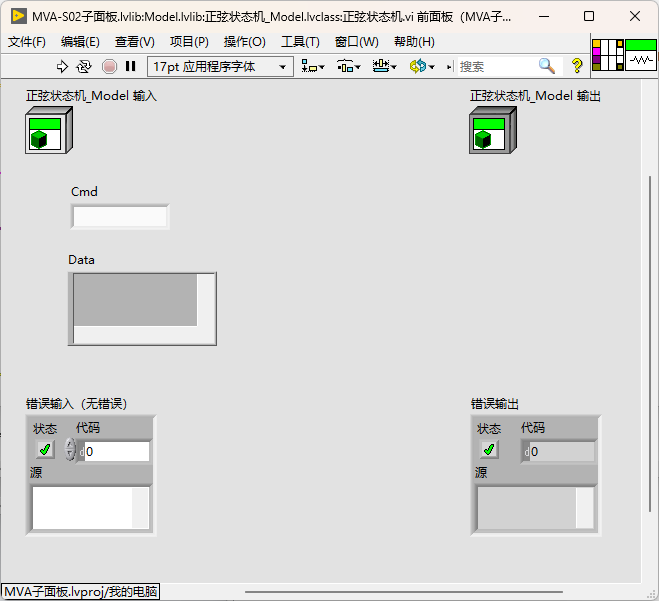This screenshot has height=601, width=659.
Task: Click the 正弦状态机_Model 输入 class control
Action: point(49,130)
